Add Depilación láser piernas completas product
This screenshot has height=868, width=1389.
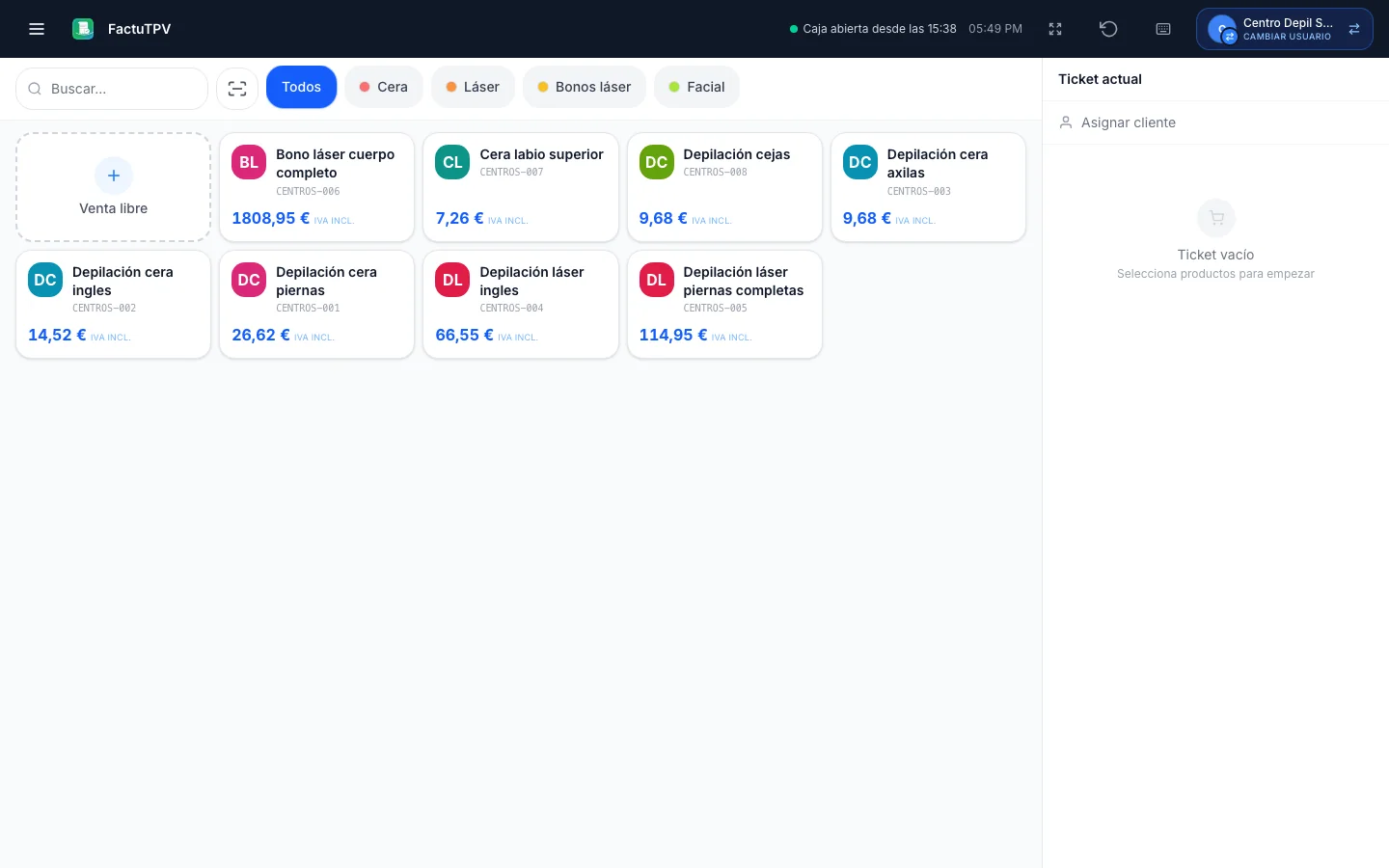point(724,305)
